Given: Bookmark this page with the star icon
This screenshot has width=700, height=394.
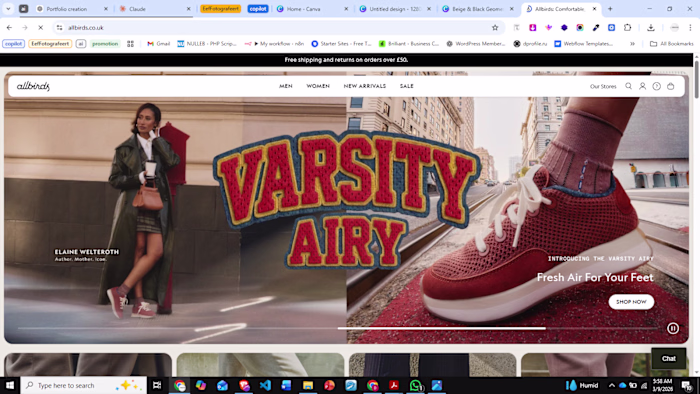Looking at the screenshot, I should [495, 28].
